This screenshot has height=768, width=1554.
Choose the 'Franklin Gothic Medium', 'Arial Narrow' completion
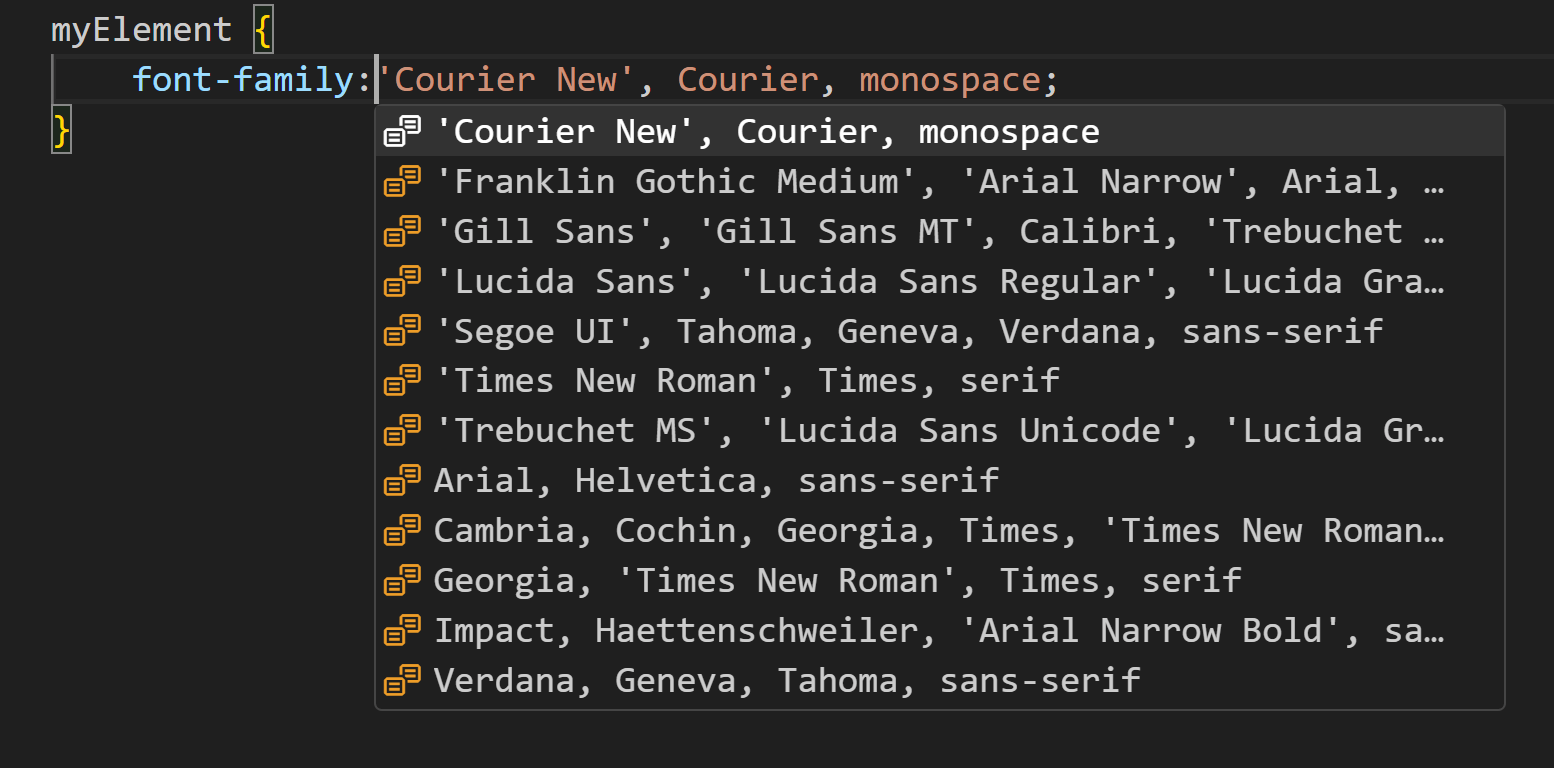[x=939, y=181]
